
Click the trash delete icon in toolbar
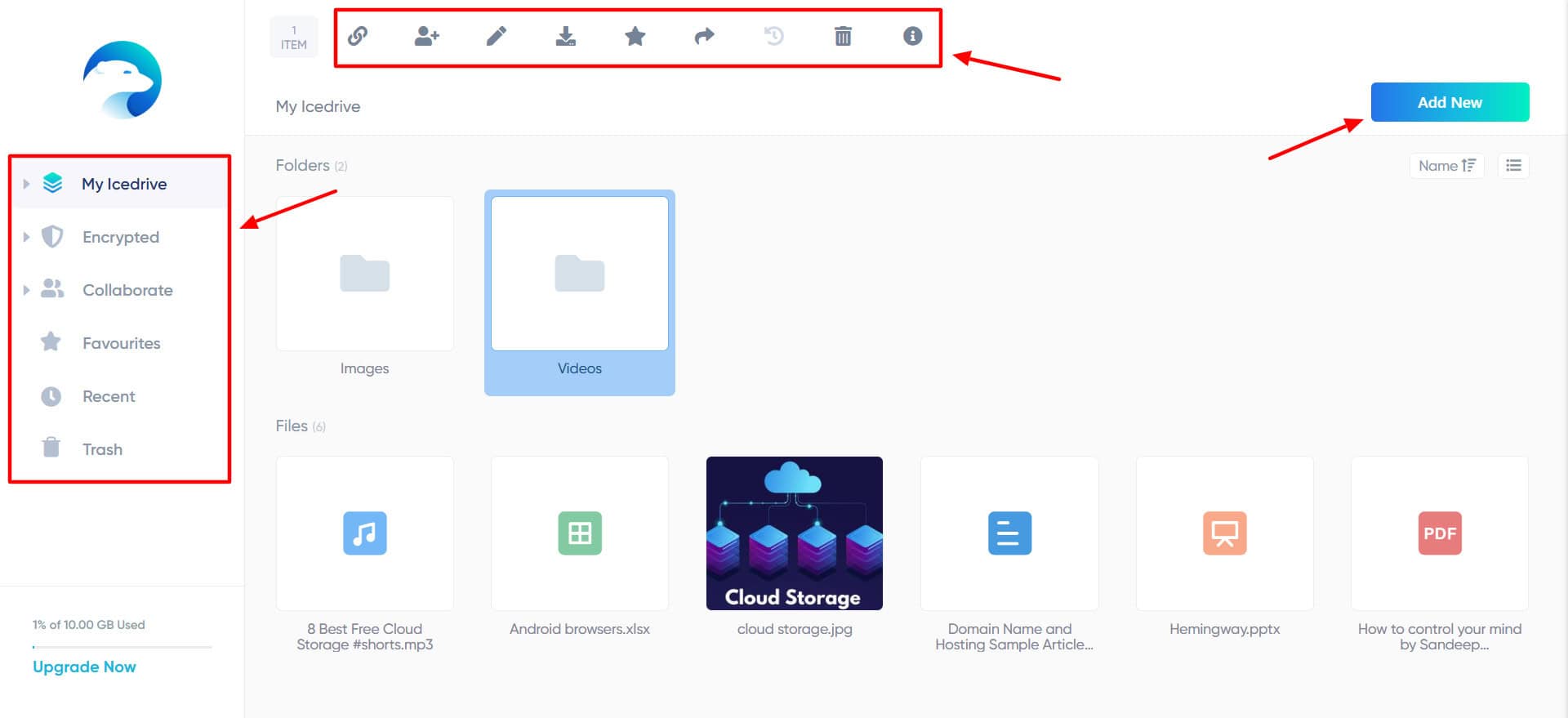[843, 36]
